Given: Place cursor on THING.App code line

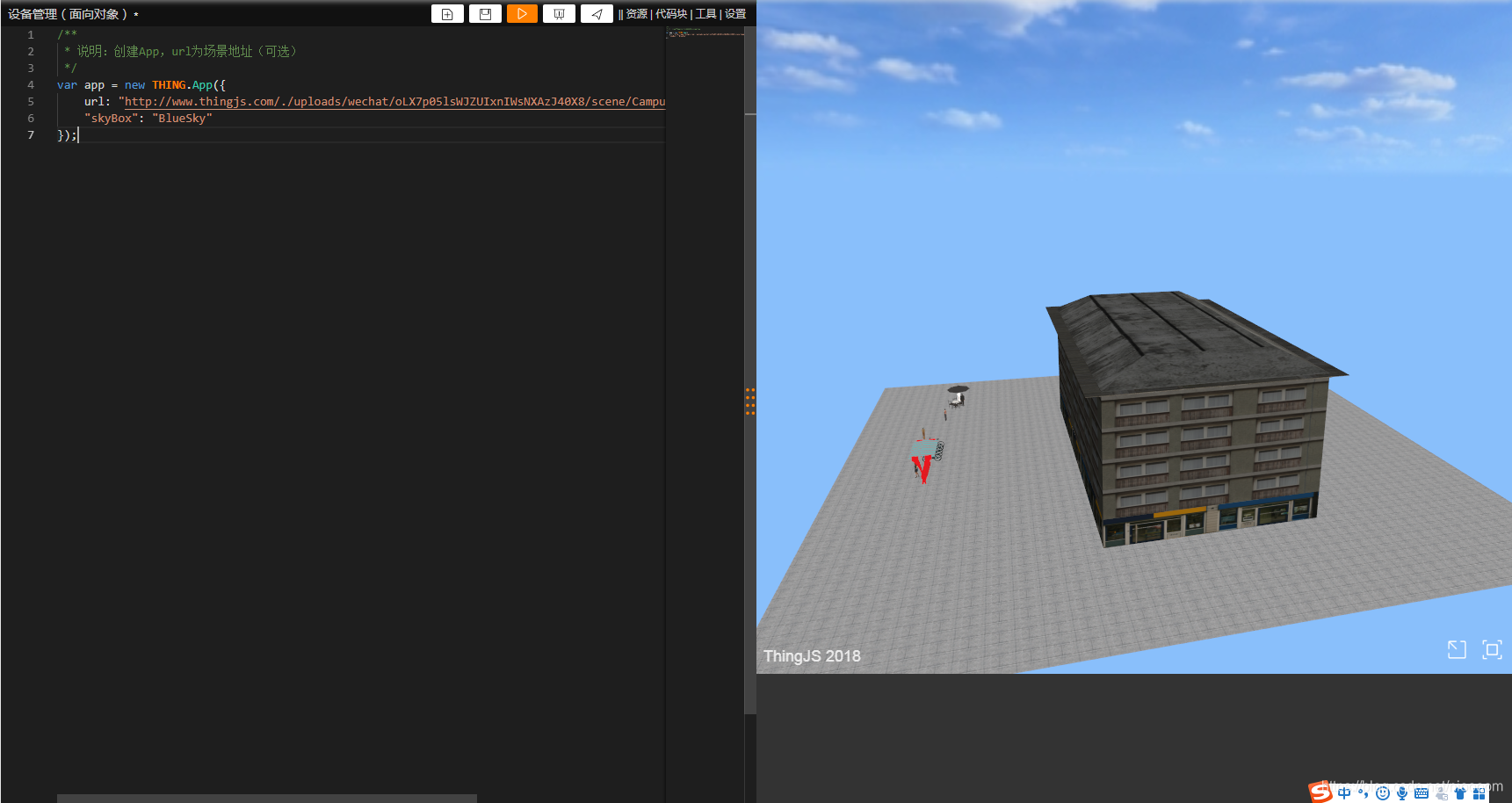Looking at the screenshot, I should [x=141, y=85].
